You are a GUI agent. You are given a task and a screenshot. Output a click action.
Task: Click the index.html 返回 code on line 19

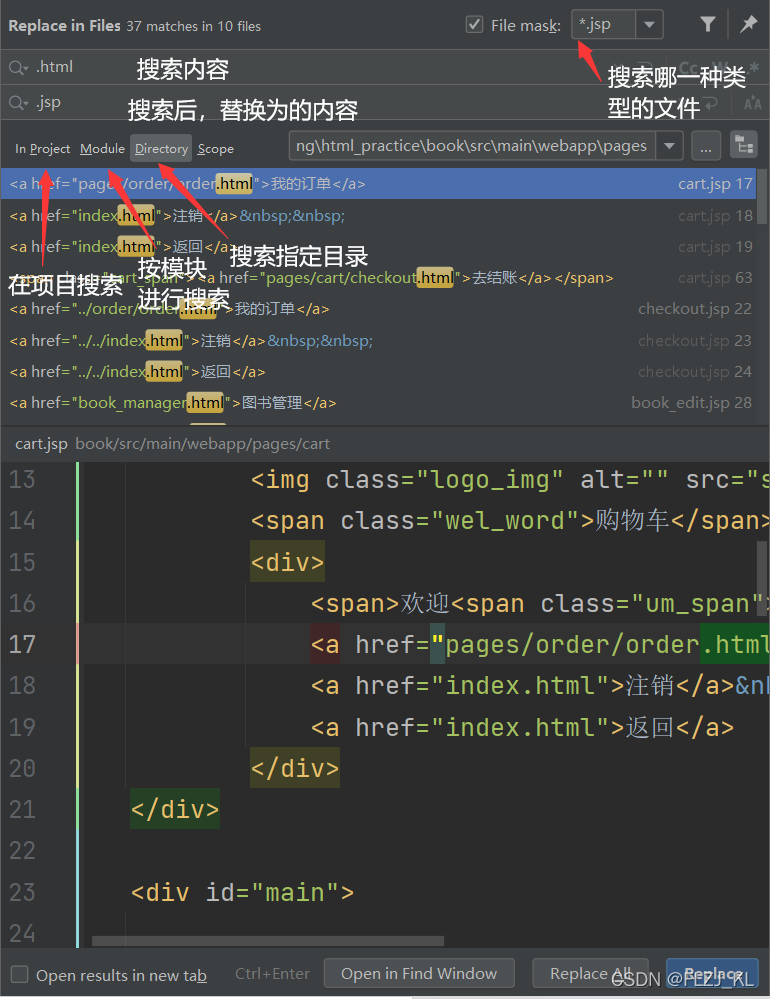point(522,727)
